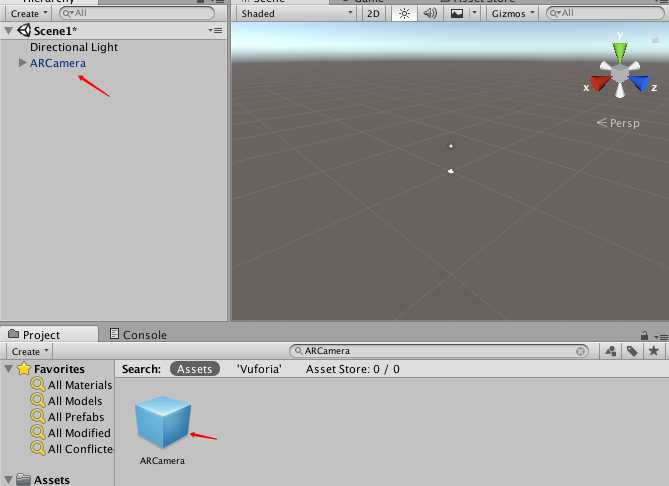669x486 pixels.
Task: Click the Scene view search field
Action: [x=605, y=13]
